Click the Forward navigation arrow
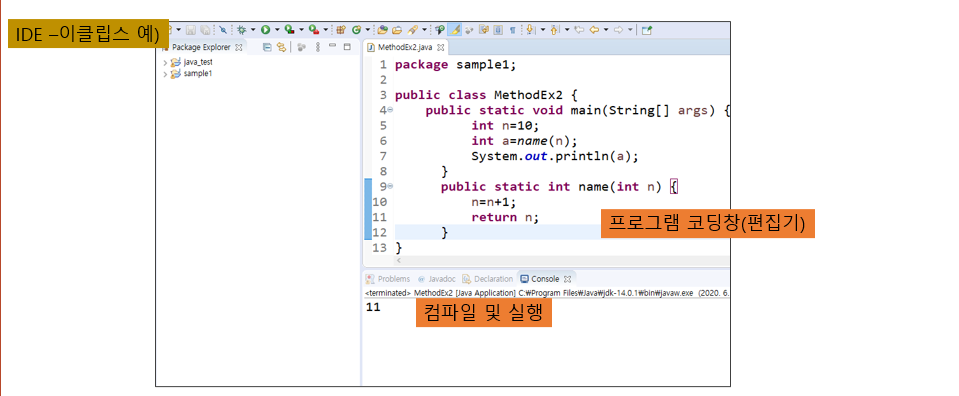The width and height of the screenshot is (959, 396). (x=618, y=29)
